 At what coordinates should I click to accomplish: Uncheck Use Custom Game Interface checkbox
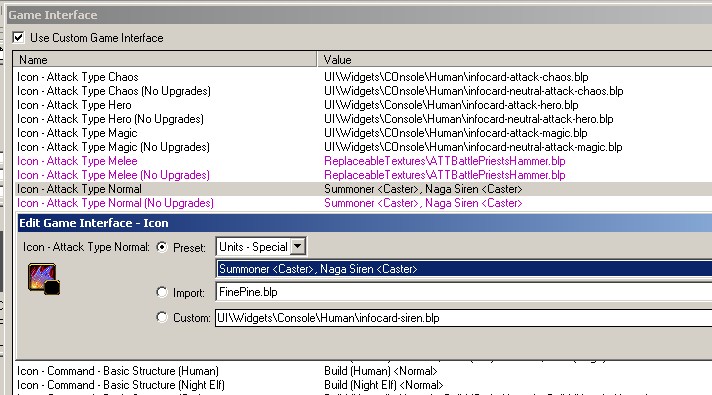(18, 37)
